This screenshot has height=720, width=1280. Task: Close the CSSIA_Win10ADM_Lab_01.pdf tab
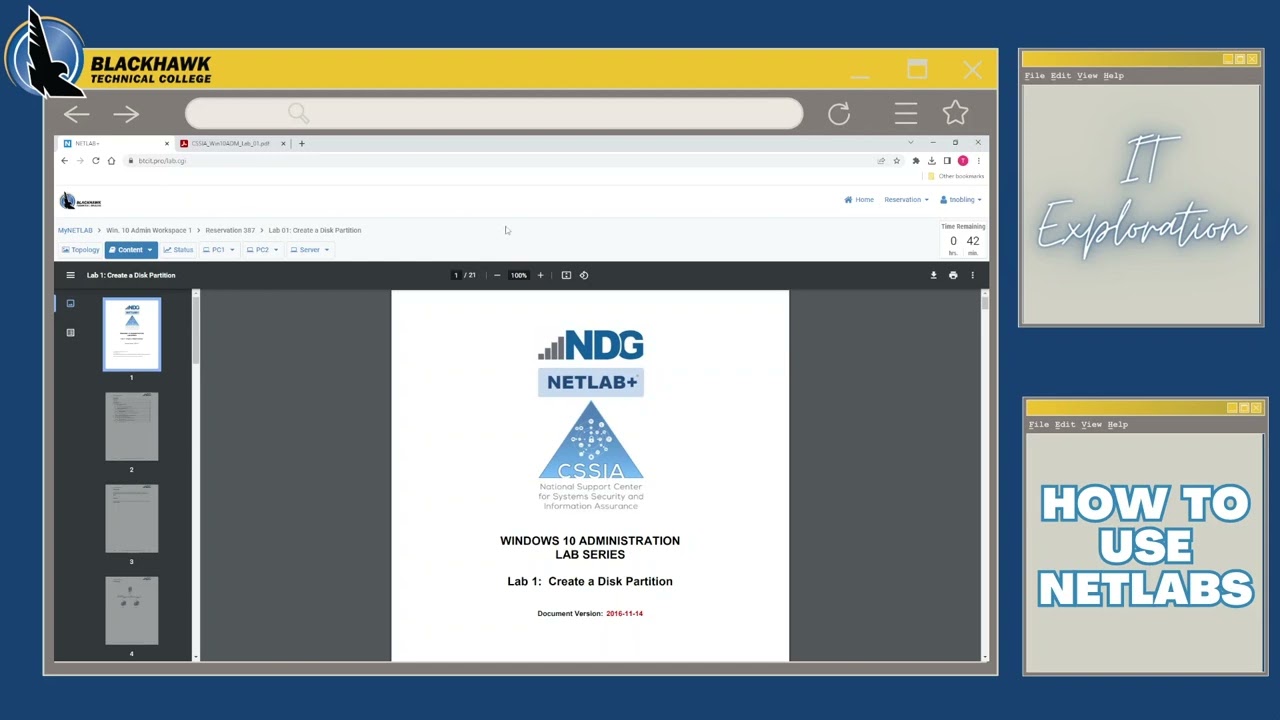(283, 143)
